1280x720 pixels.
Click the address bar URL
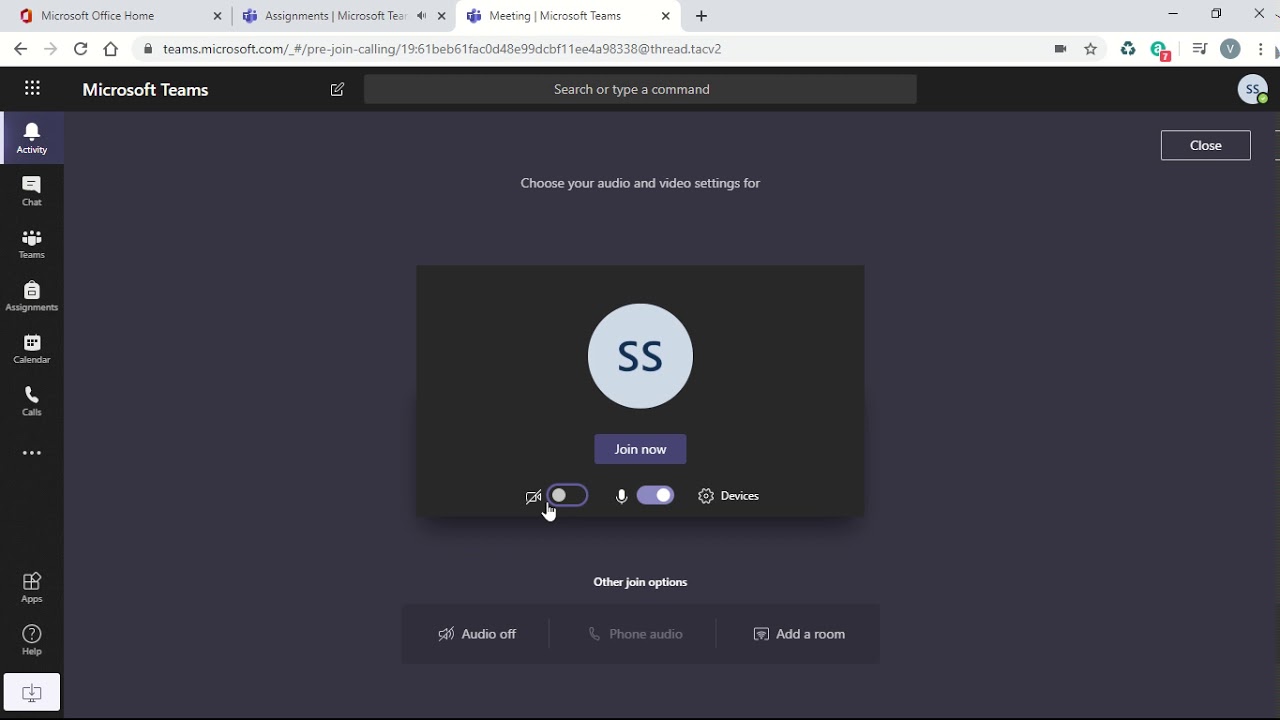(442, 49)
